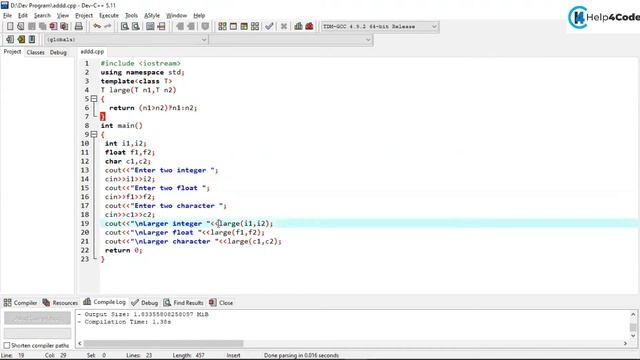Viewport: 640px width, 360px height.
Task: Click the Insert snippet icon on second toolbar
Action: pyautogui.click(x=10, y=40)
